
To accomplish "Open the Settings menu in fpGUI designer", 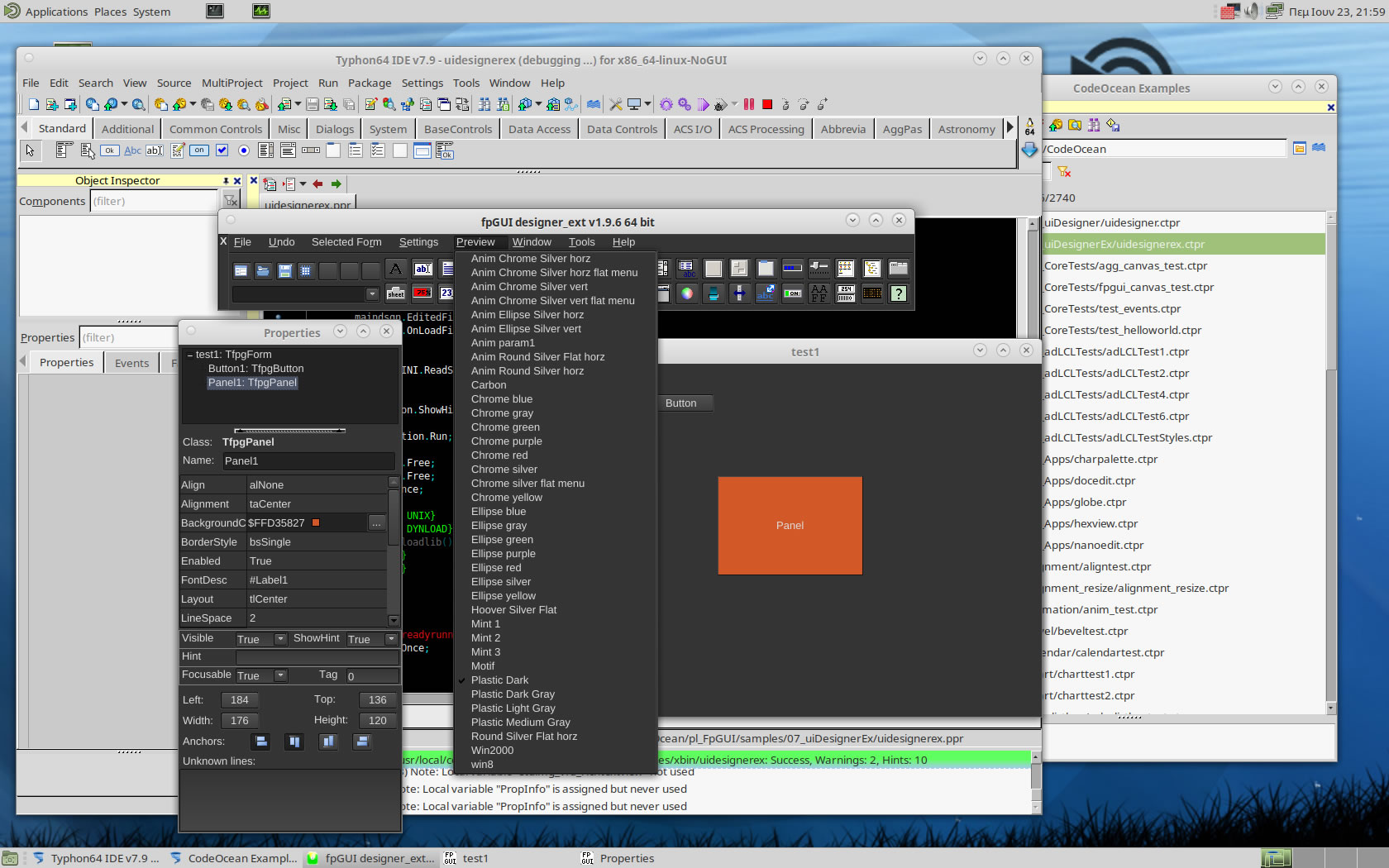I will coord(418,242).
